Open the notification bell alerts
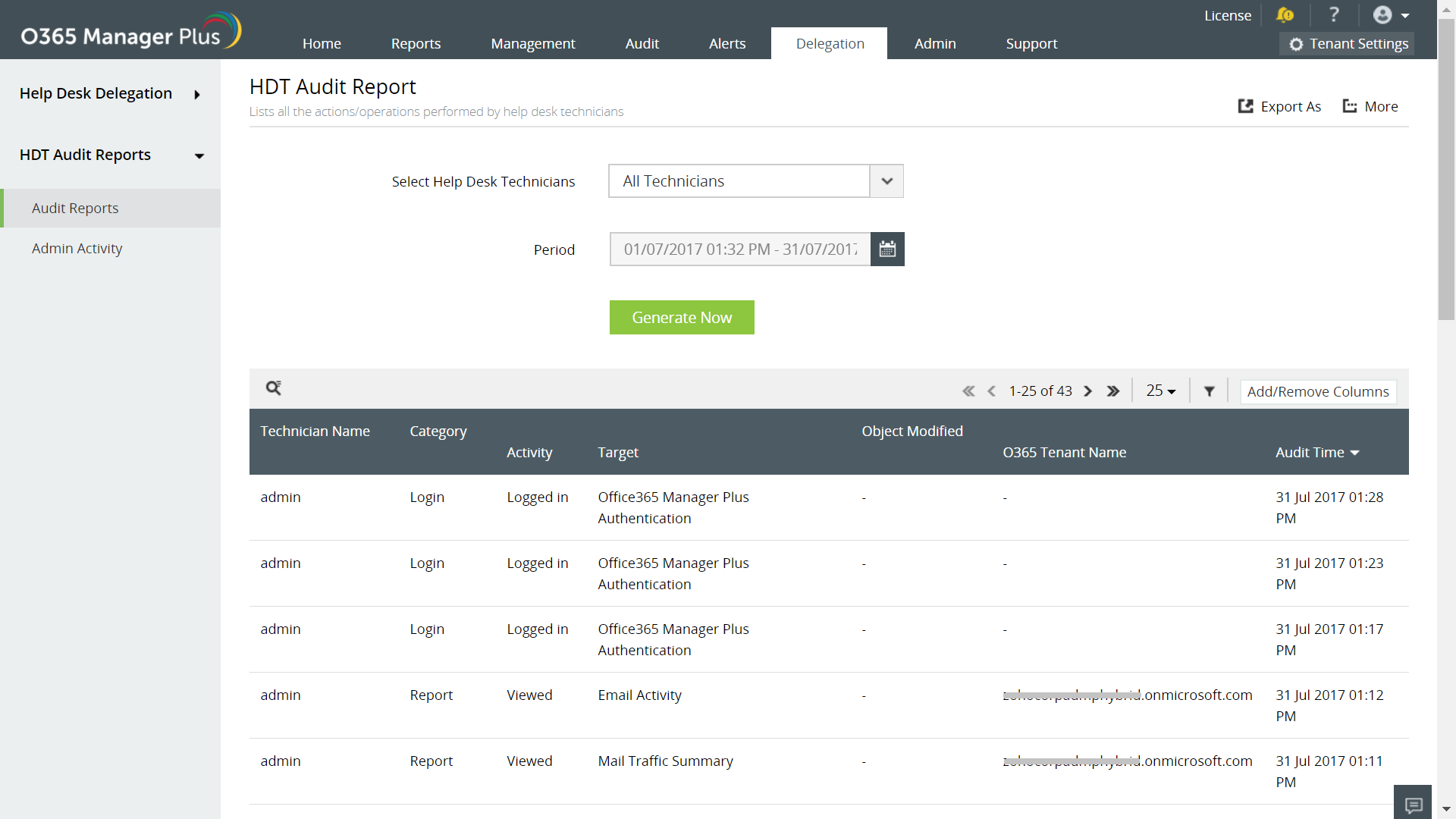Screen dimensions: 1456x819 [1285, 15]
